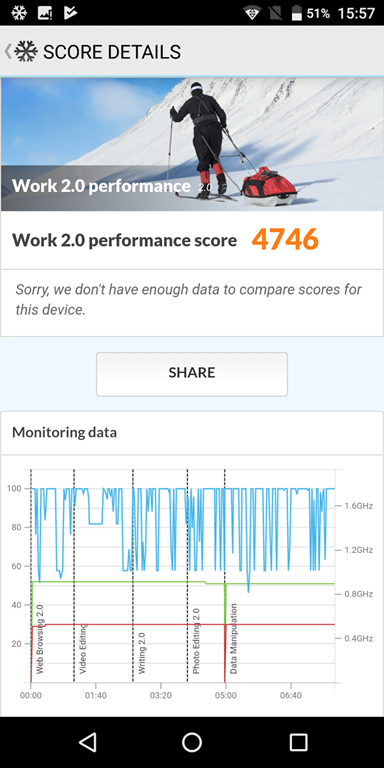The height and width of the screenshot is (768, 384).
Task: Tap the checkmark store notification icon
Action: 70,13
